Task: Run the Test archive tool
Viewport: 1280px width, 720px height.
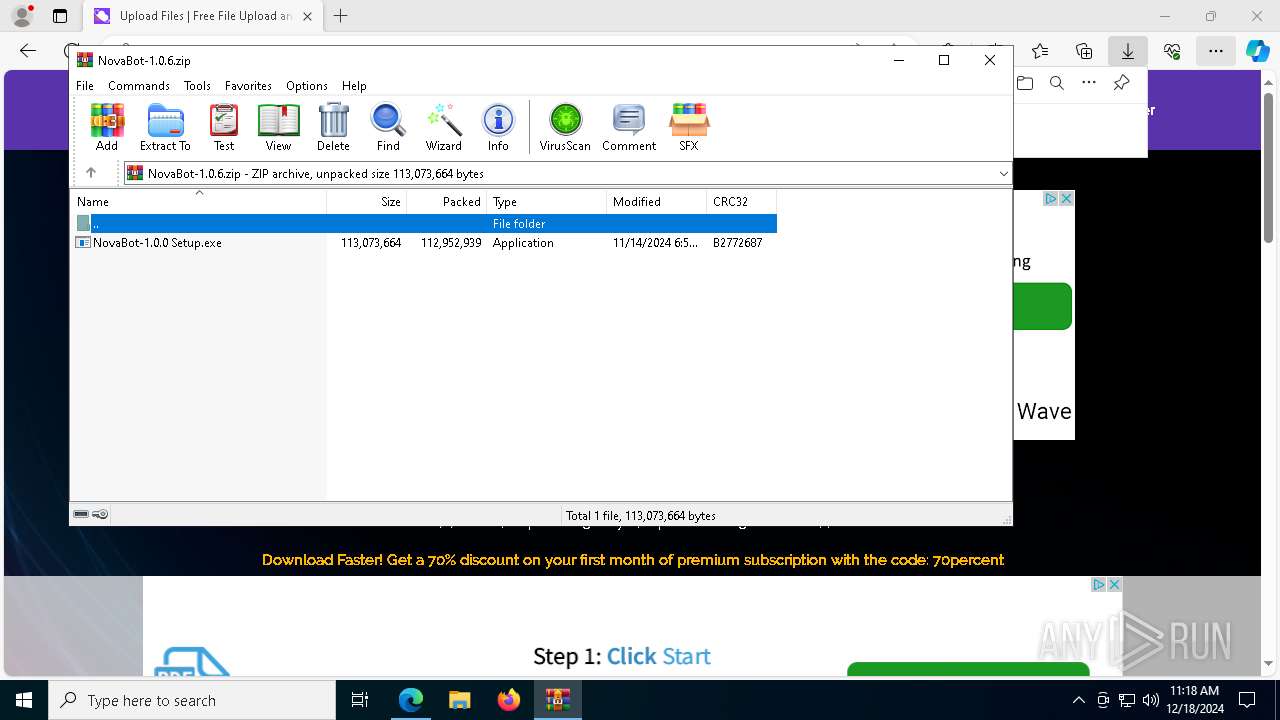Action: (x=224, y=127)
